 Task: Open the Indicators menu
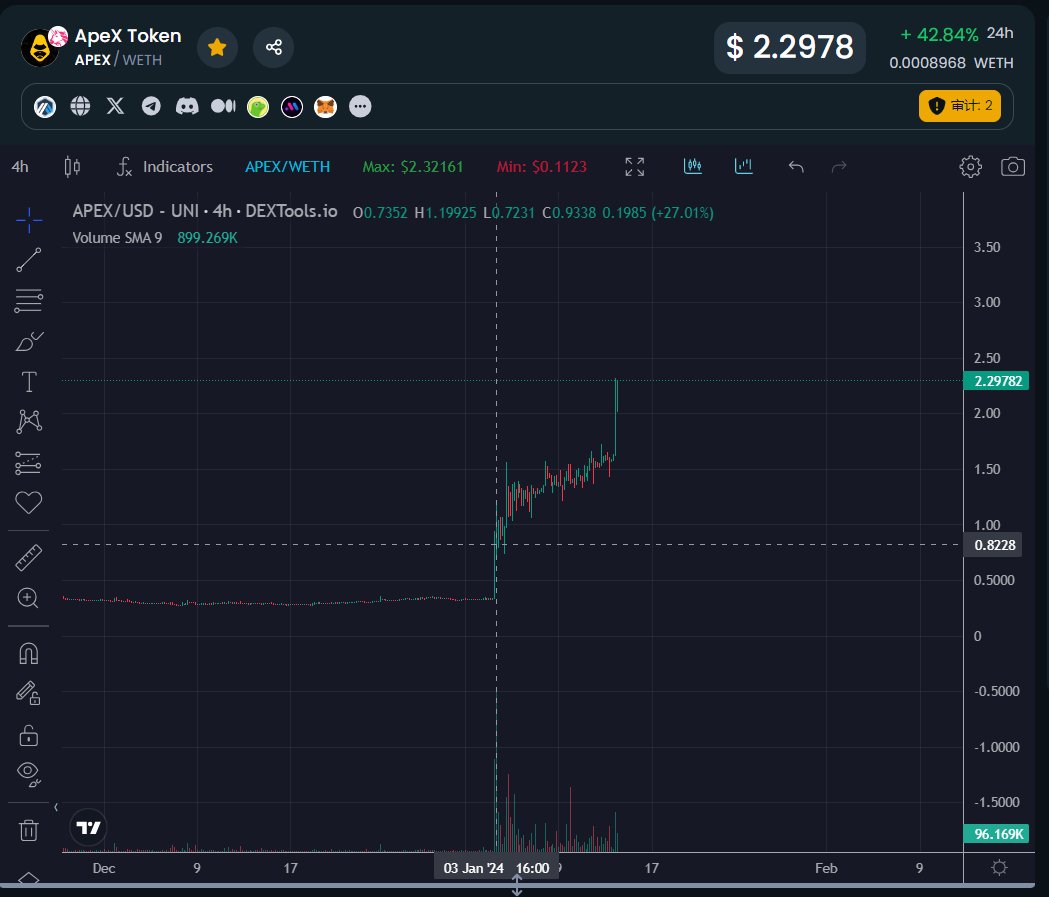point(165,167)
